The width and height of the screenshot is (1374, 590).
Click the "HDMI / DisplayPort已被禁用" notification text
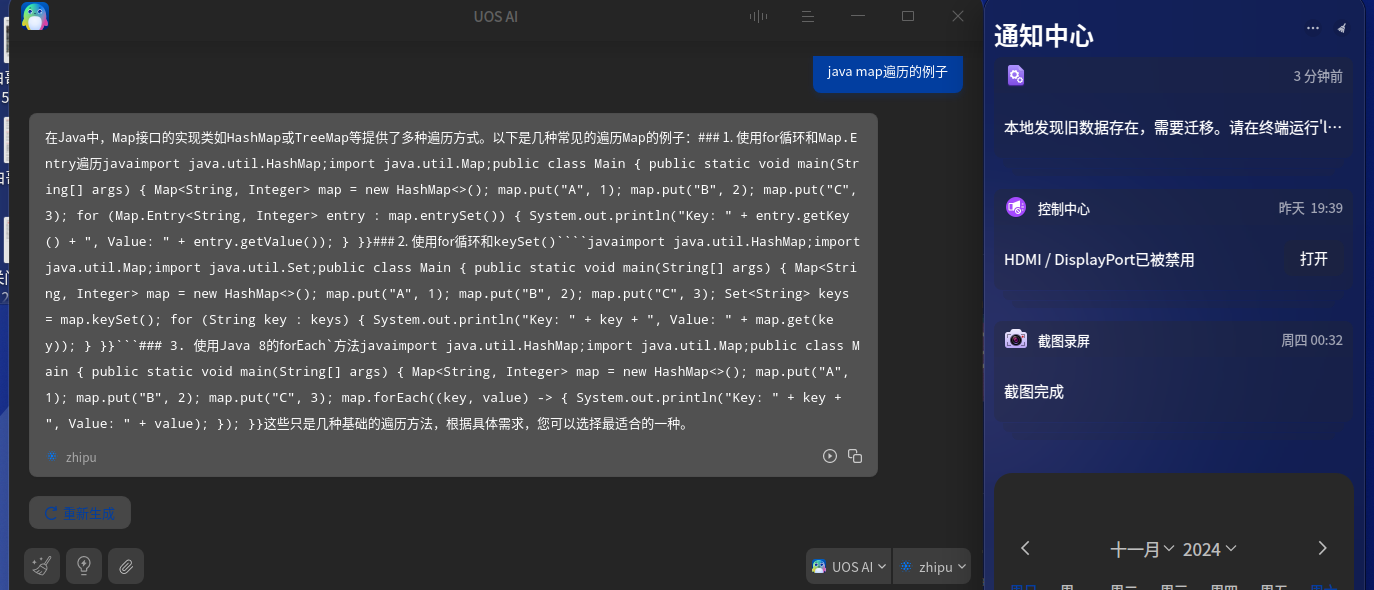click(x=1099, y=260)
